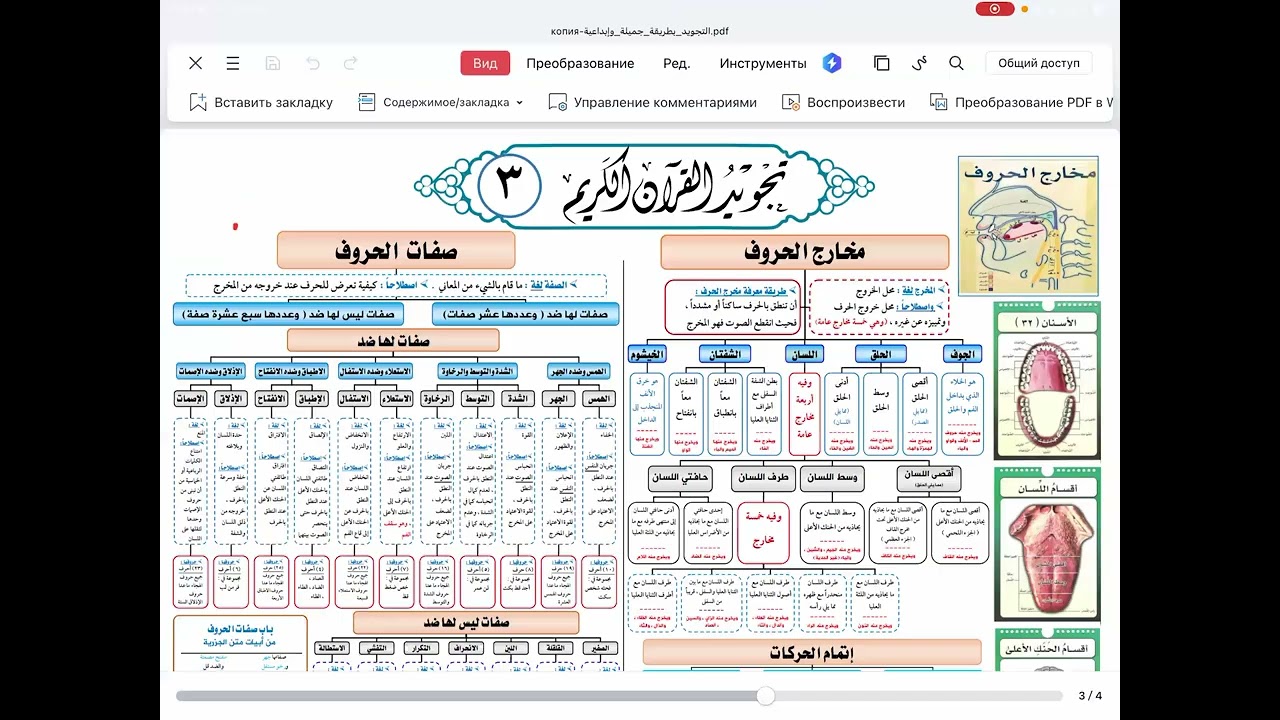
Task: Click the blue box الشفتان
Action: tap(726, 354)
